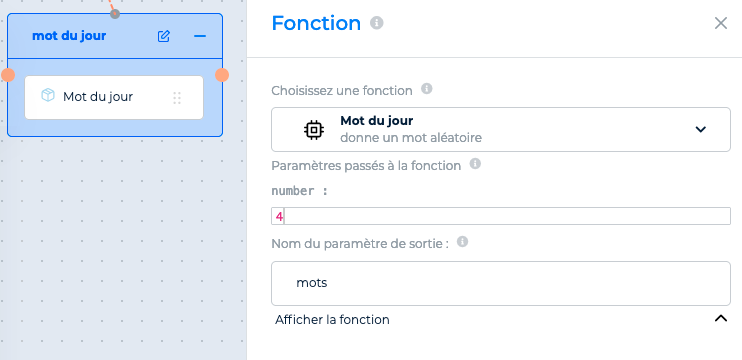Click the grey top connector dot of the node

tap(115, 14)
